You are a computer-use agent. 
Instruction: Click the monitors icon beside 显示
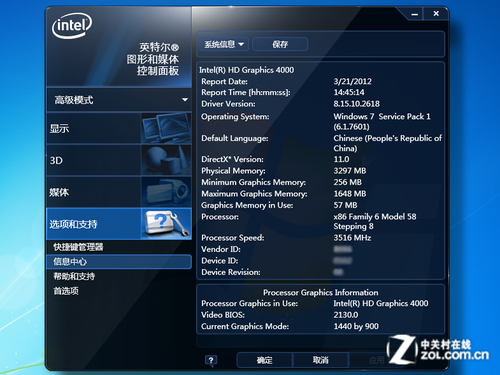click(x=166, y=128)
